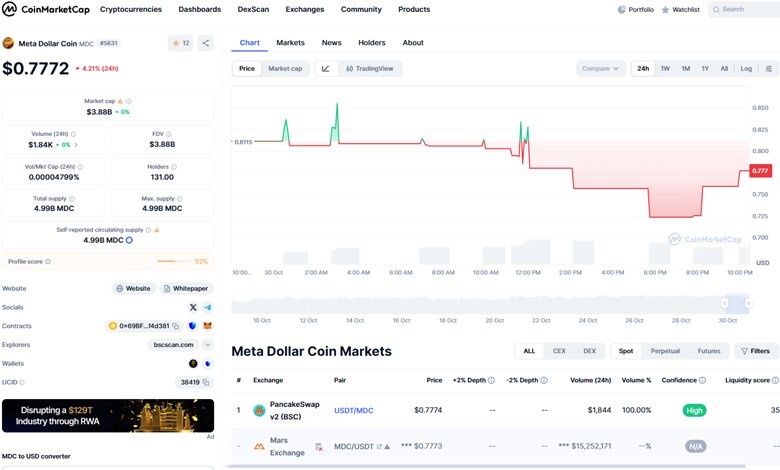Click the shield icon next to contract
Image resolution: width=780 pixels, height=470 pixels.
point(193,326)
